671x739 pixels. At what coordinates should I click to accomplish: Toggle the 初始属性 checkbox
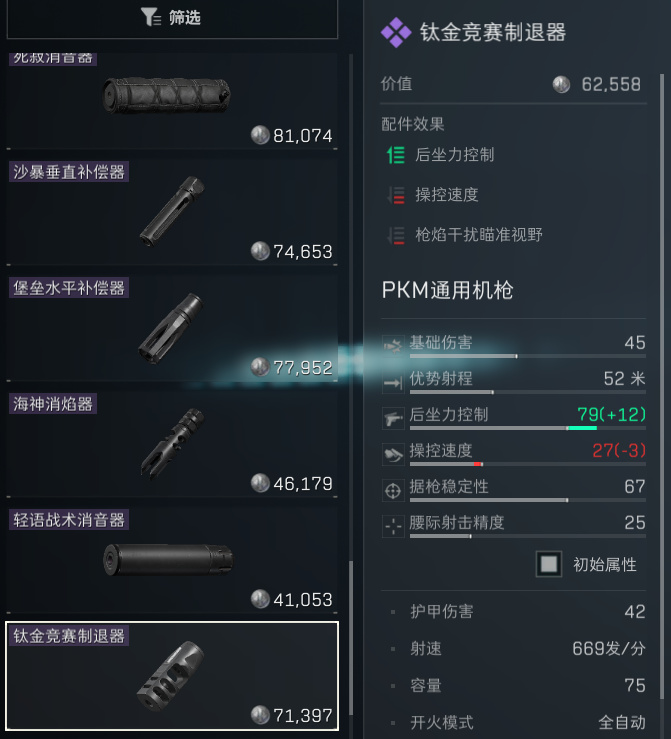[x=549, y=564]
